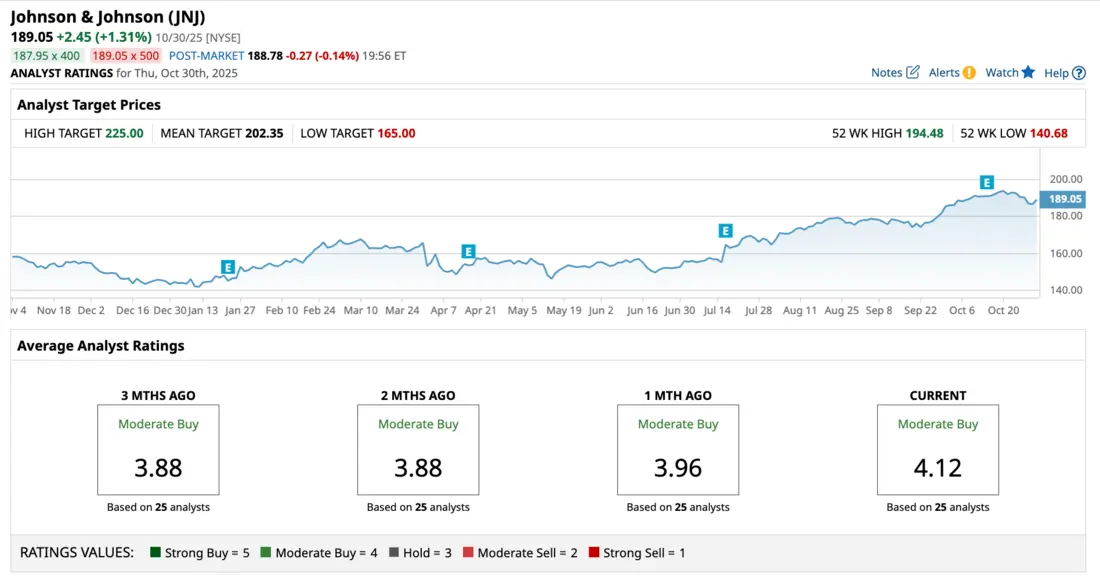Click the Strong Buy dark green swatch

pyautogui.click(x=156, y=552)
